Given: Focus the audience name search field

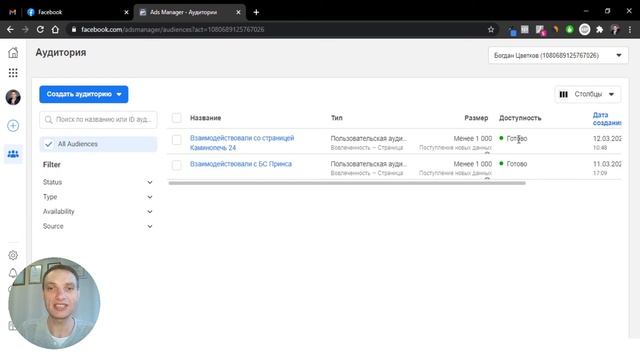Looking at the screenshot, I should tap(98, 120).
